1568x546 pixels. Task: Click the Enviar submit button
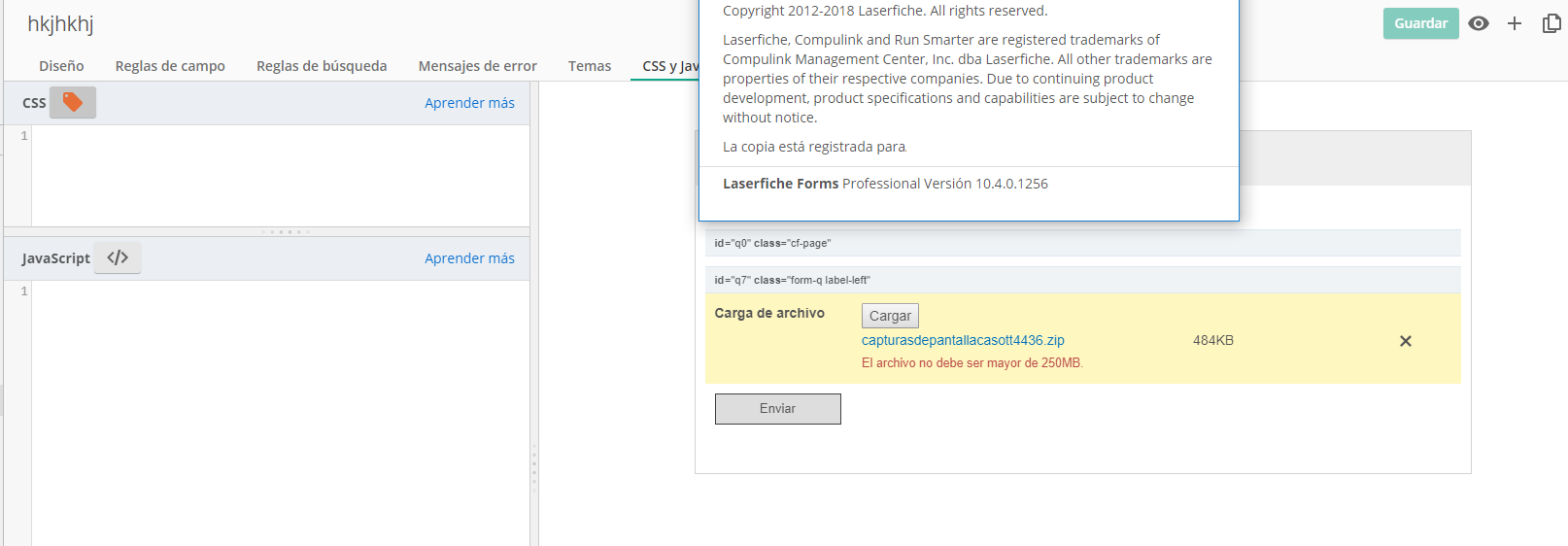coord(778,409)
